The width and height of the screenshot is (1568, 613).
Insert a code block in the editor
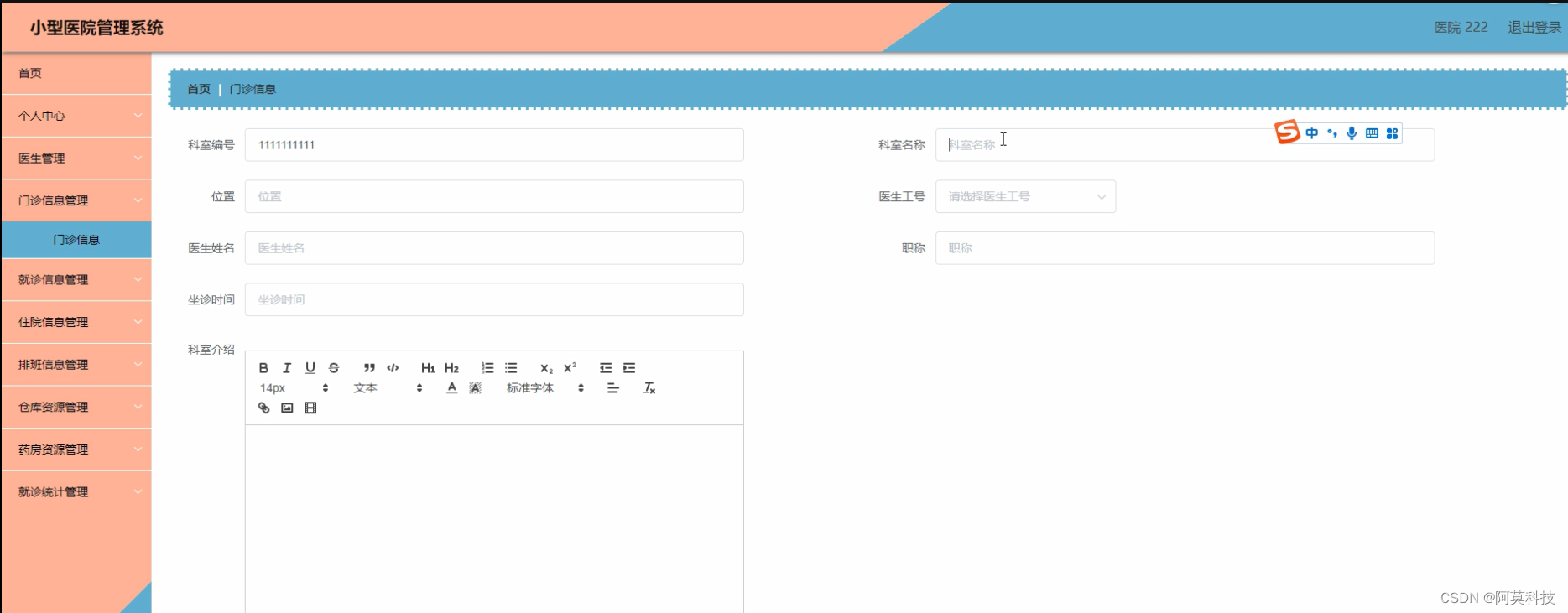pyautogui.click(x=393, y=368)
